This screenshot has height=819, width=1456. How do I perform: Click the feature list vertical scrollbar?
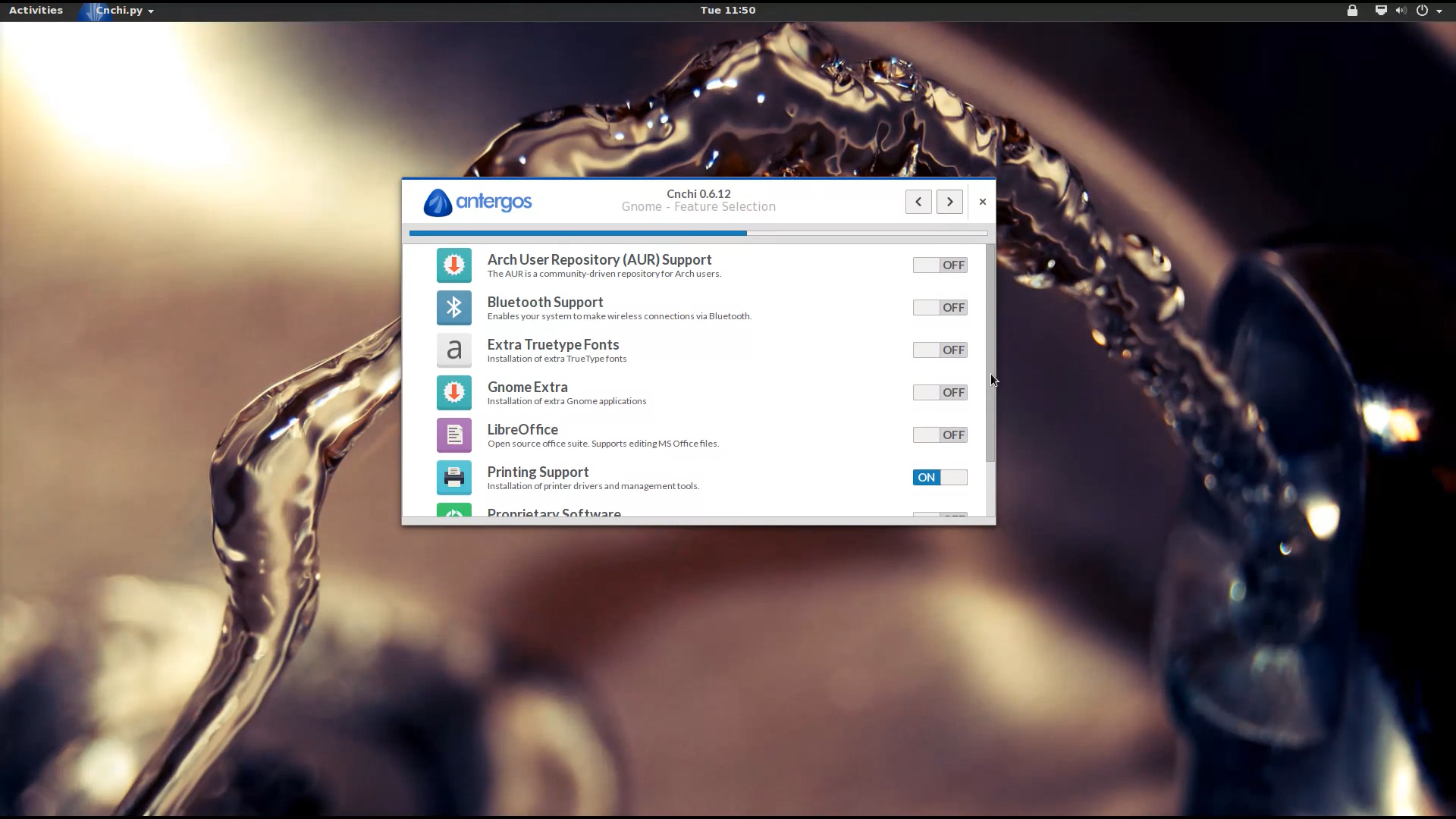pos(990,353)
